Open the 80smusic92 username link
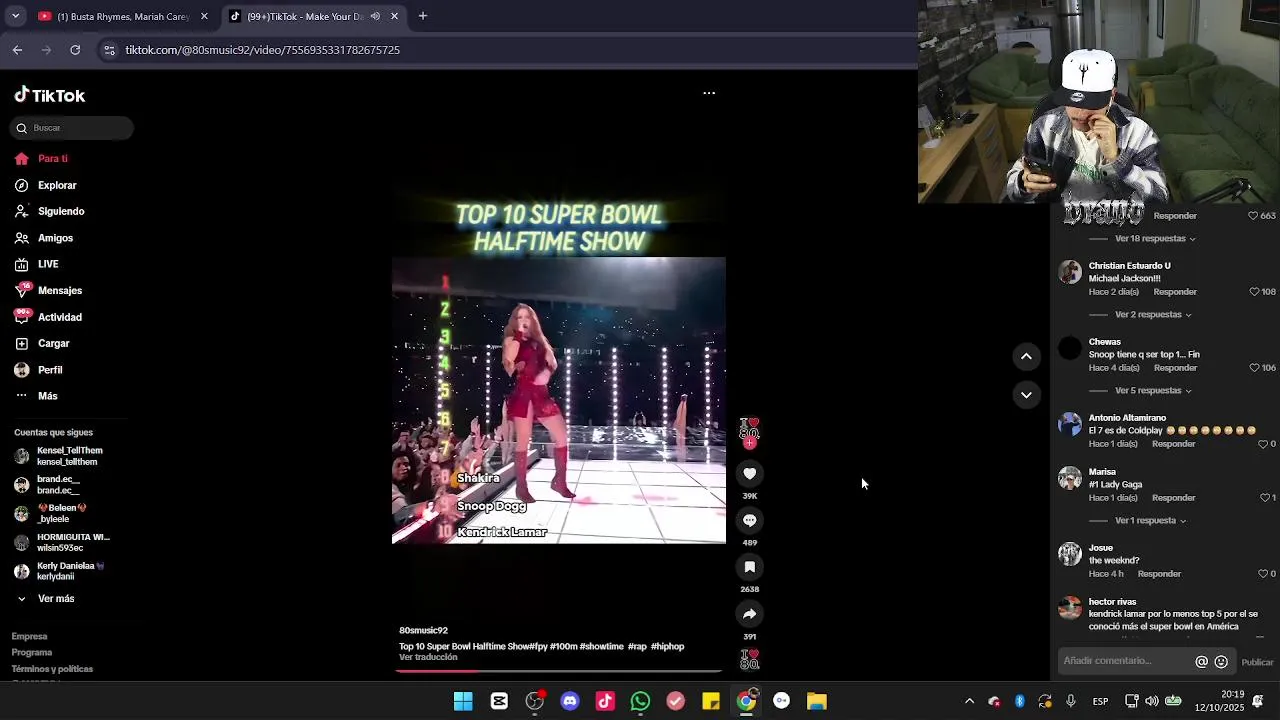 [x=423, y=631]
